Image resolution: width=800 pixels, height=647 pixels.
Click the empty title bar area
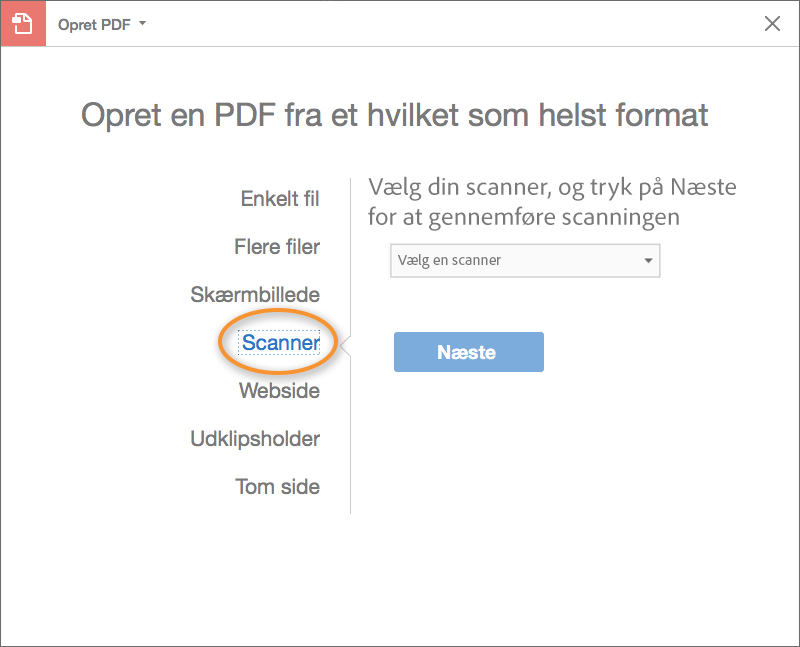(450, 23)
